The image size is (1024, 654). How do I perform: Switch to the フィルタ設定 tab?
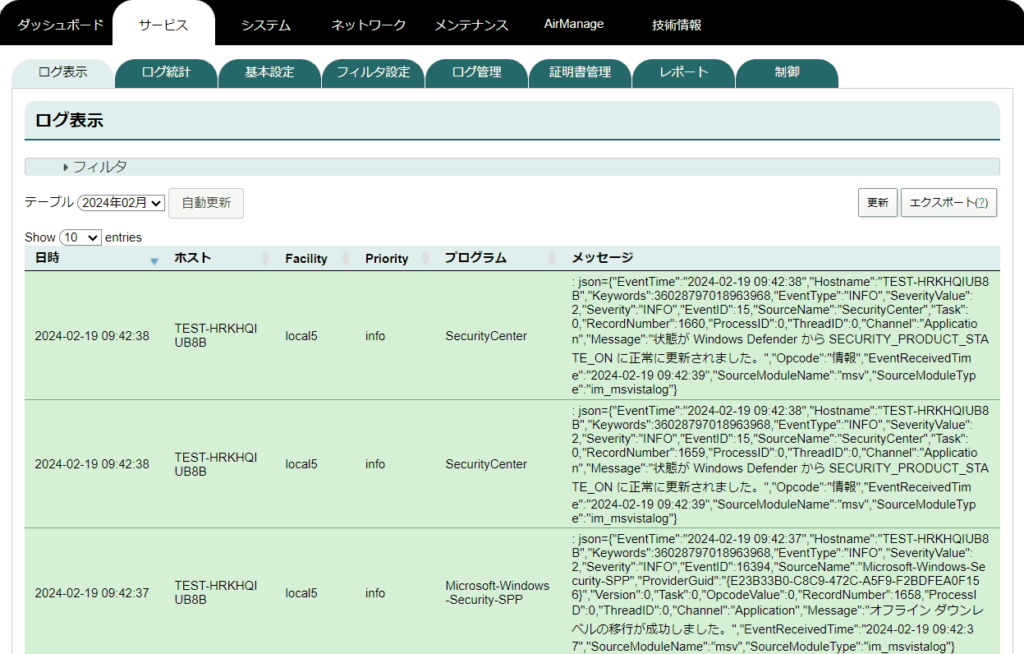pos(373,73)
